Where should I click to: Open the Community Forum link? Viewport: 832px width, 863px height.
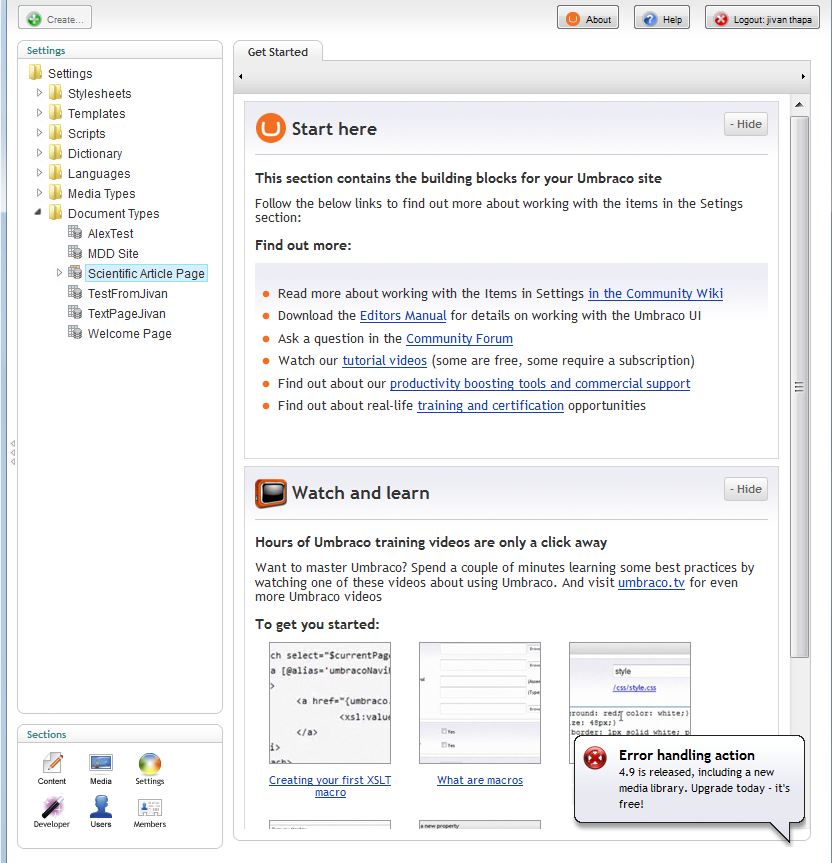pos(459,338)
